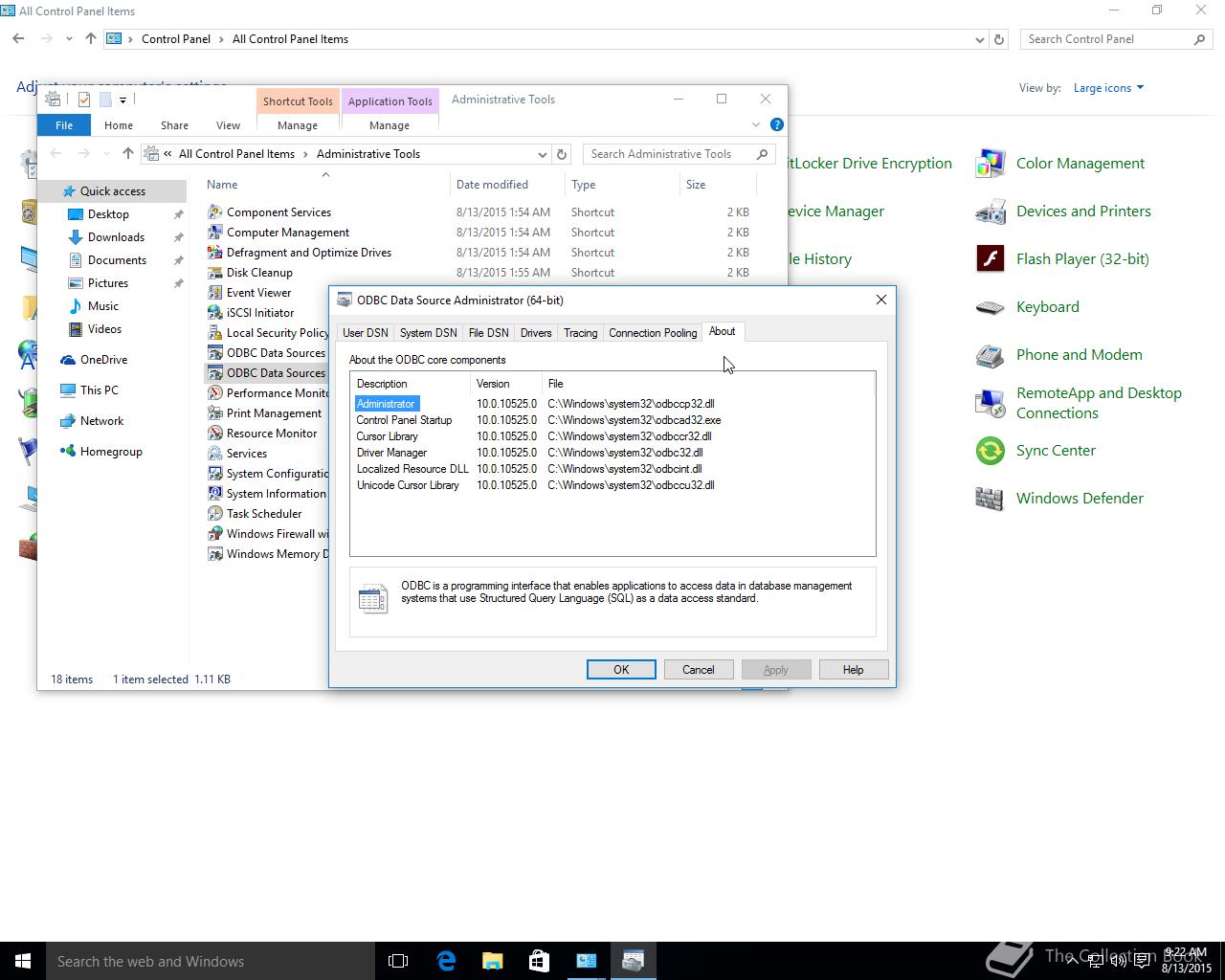Click the Devices and Printers icon
The image size is (1225, 980).
[x=990, y=212]
